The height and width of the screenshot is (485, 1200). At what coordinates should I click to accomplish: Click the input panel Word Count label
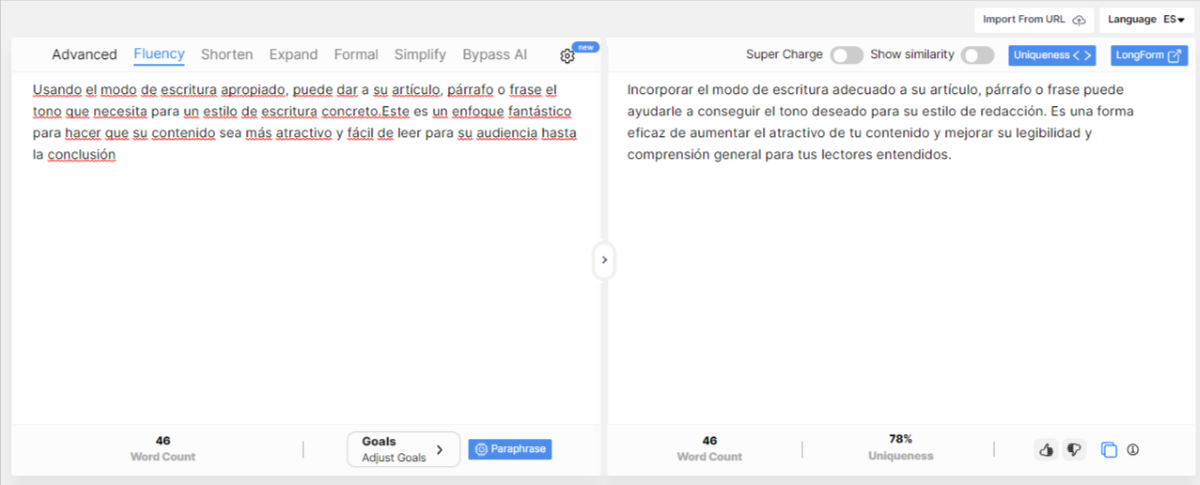click(x=163, y=456)
